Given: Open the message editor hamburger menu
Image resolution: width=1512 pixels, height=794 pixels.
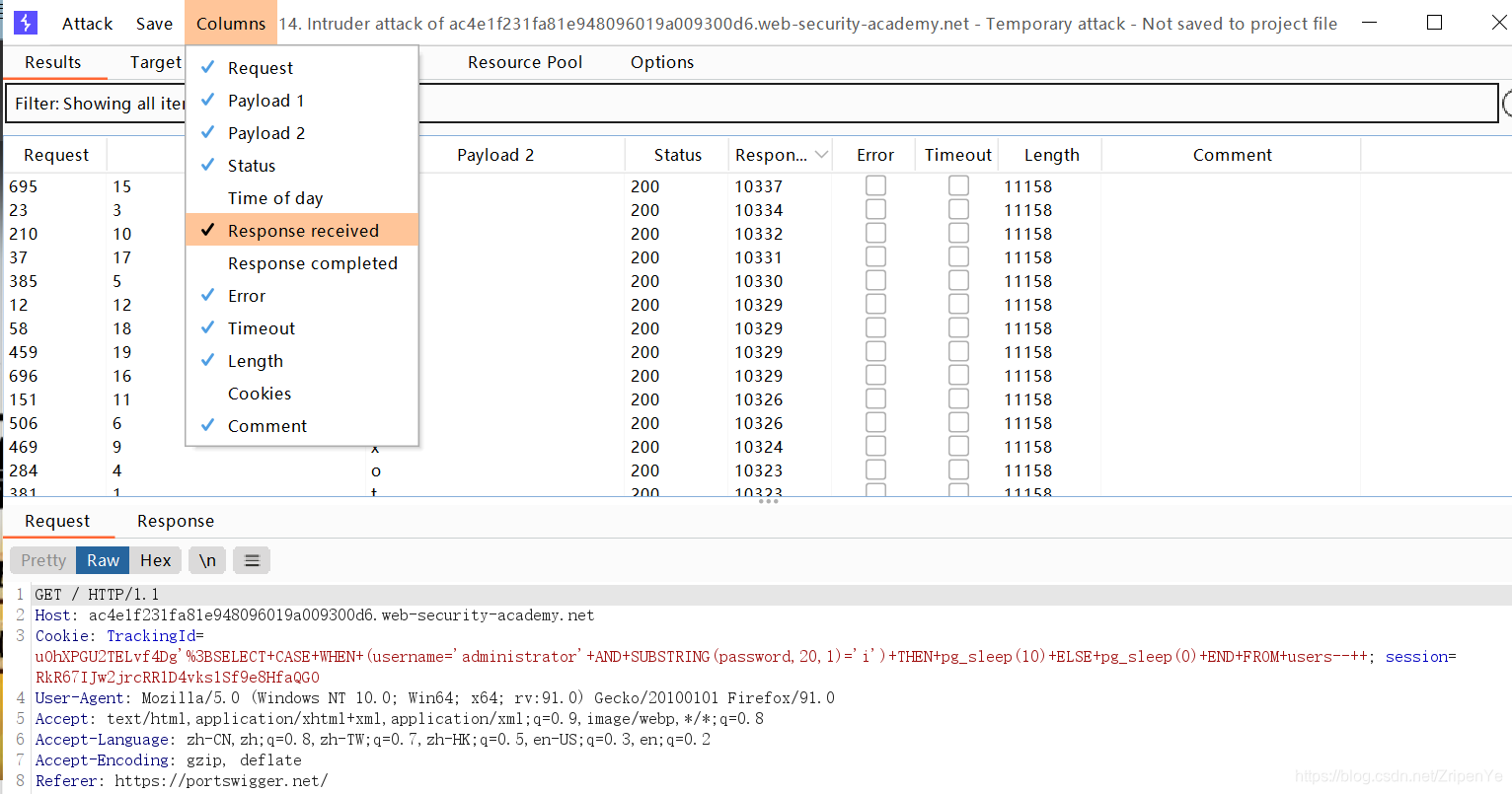Looking at the screenshot, I should point(252,560).
